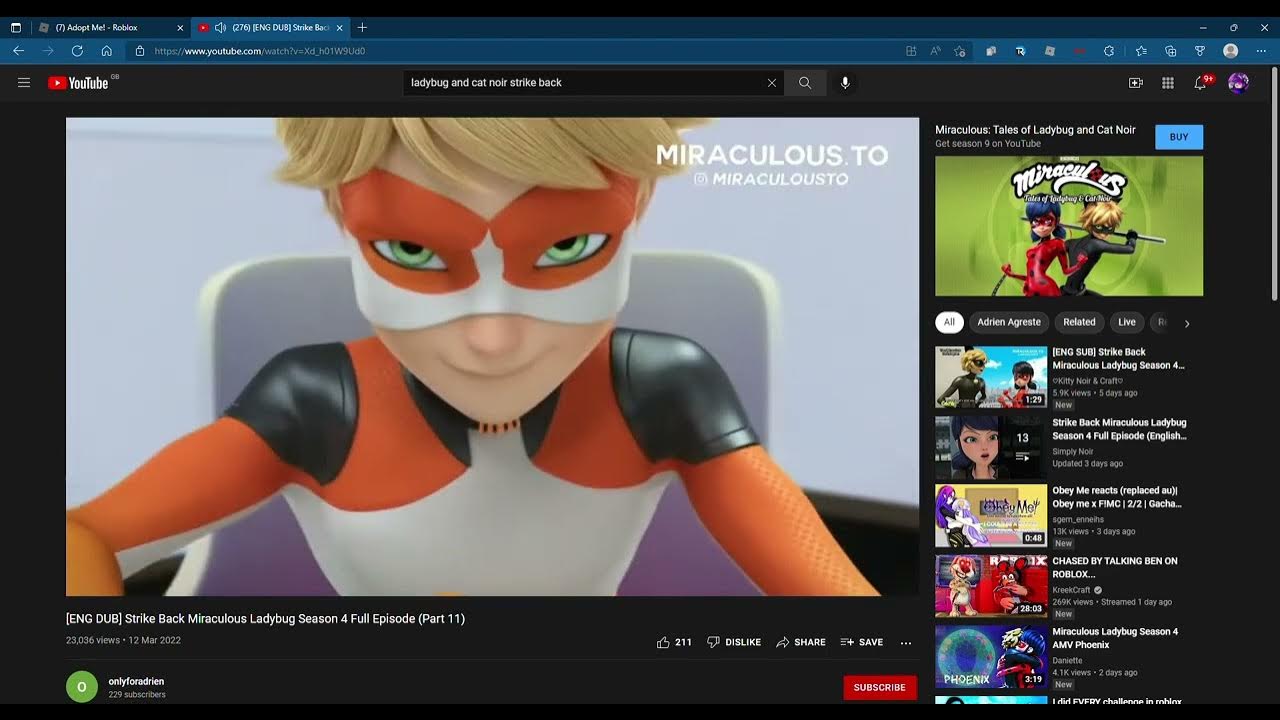Start voice search with microphone icon
This screenshot has width=1280, height=720.
[845, 83]
